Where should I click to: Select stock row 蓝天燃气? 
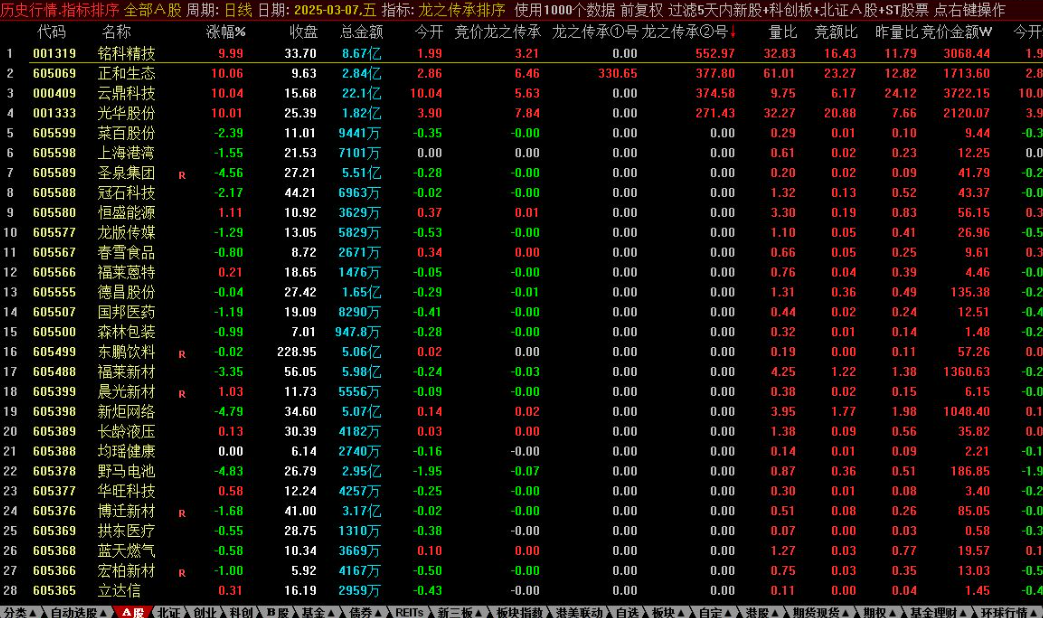coord(522,551)
